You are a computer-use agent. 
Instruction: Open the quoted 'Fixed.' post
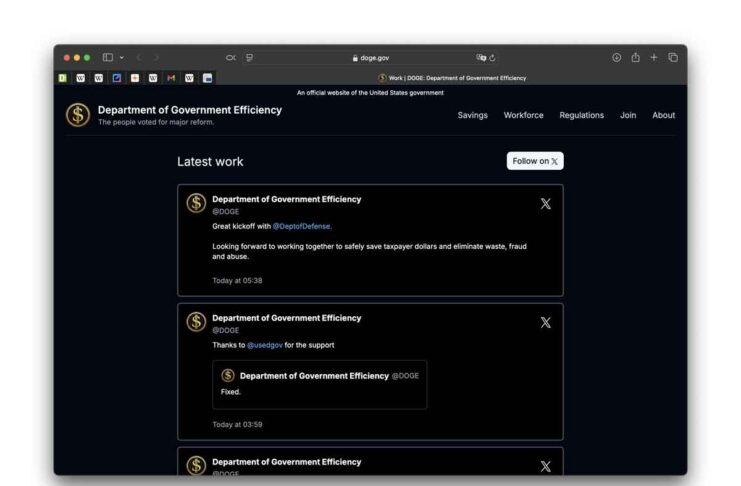pos(319,384)
